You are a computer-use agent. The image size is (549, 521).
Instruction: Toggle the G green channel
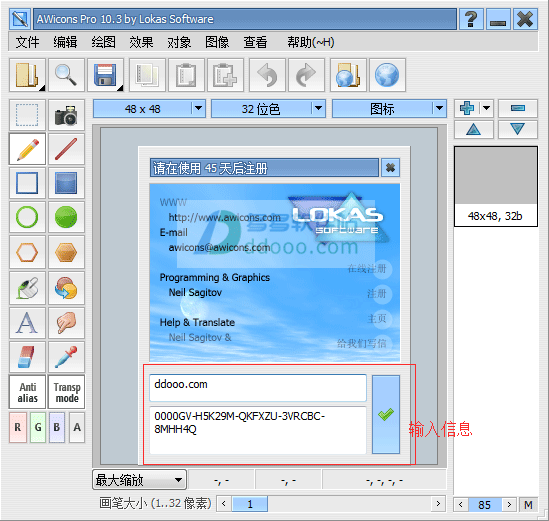pos(38,427)
